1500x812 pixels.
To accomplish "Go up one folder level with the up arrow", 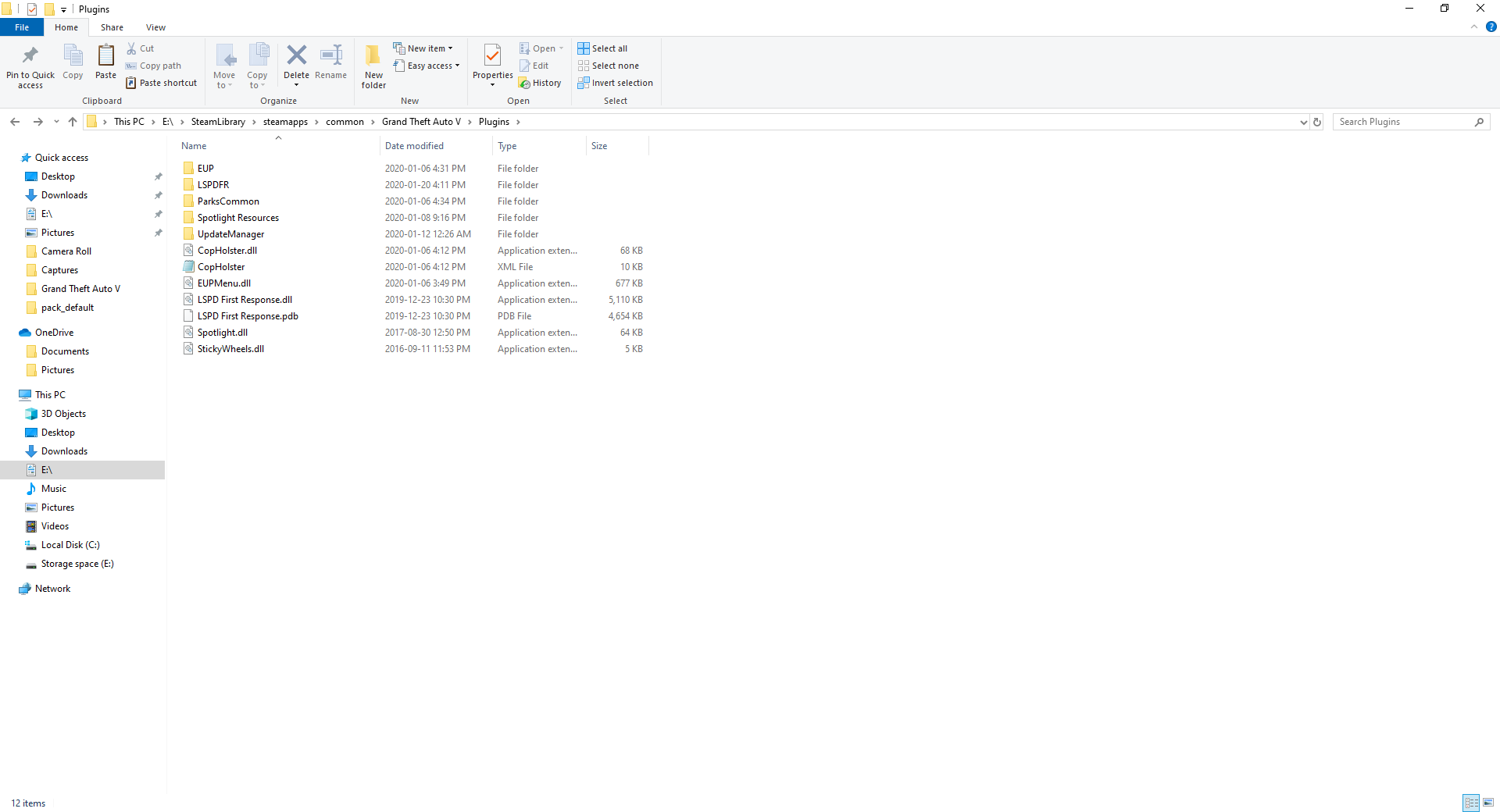I will [73, 122].
